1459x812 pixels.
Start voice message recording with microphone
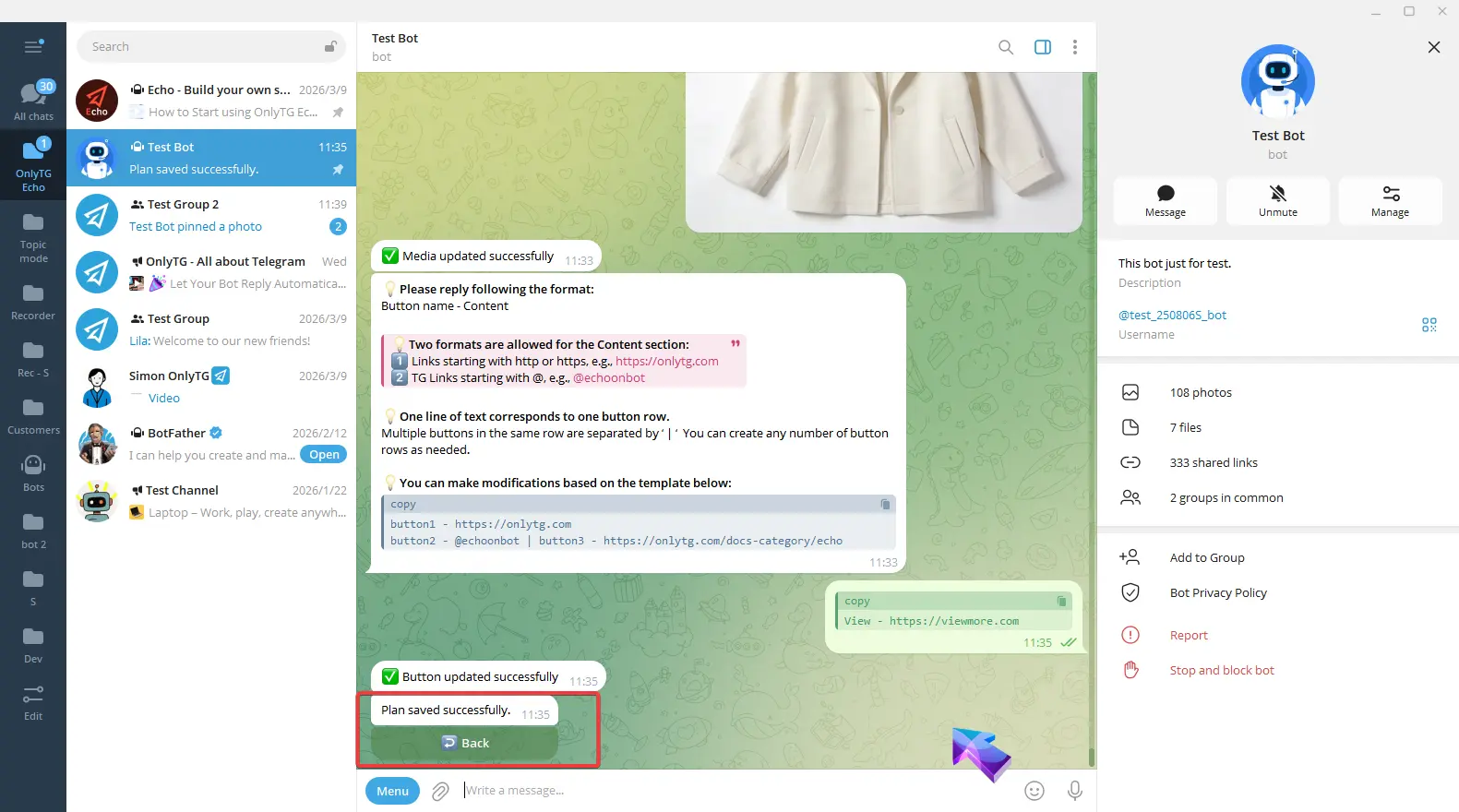tap(1074, 791)
